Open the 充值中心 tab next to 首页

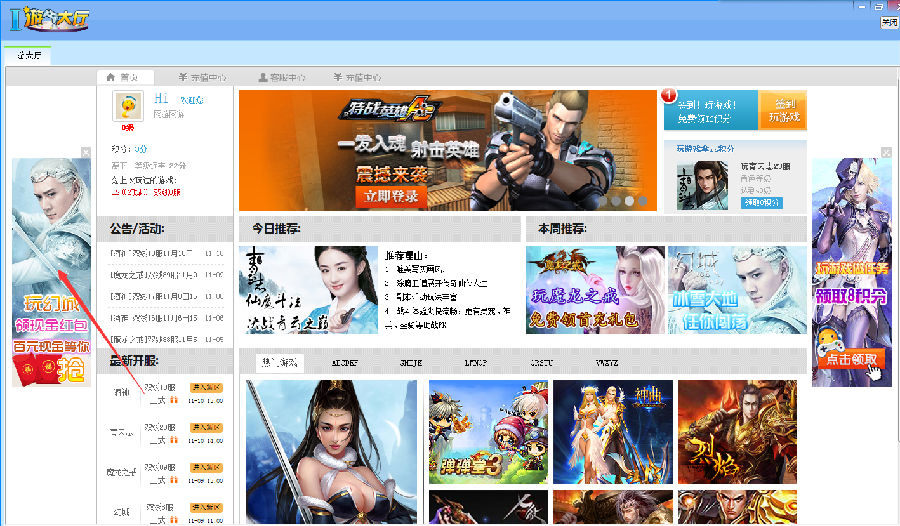[x=202, y=77]
